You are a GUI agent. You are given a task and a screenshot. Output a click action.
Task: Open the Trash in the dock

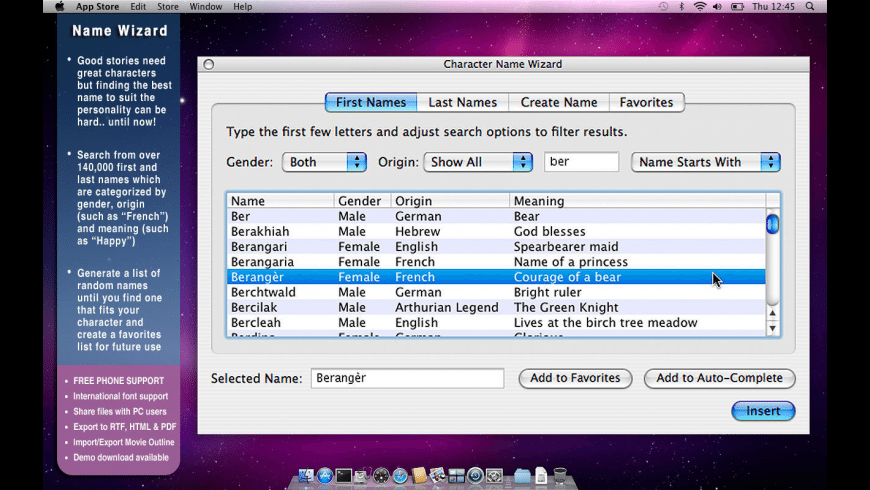click(x=560, y=476)
